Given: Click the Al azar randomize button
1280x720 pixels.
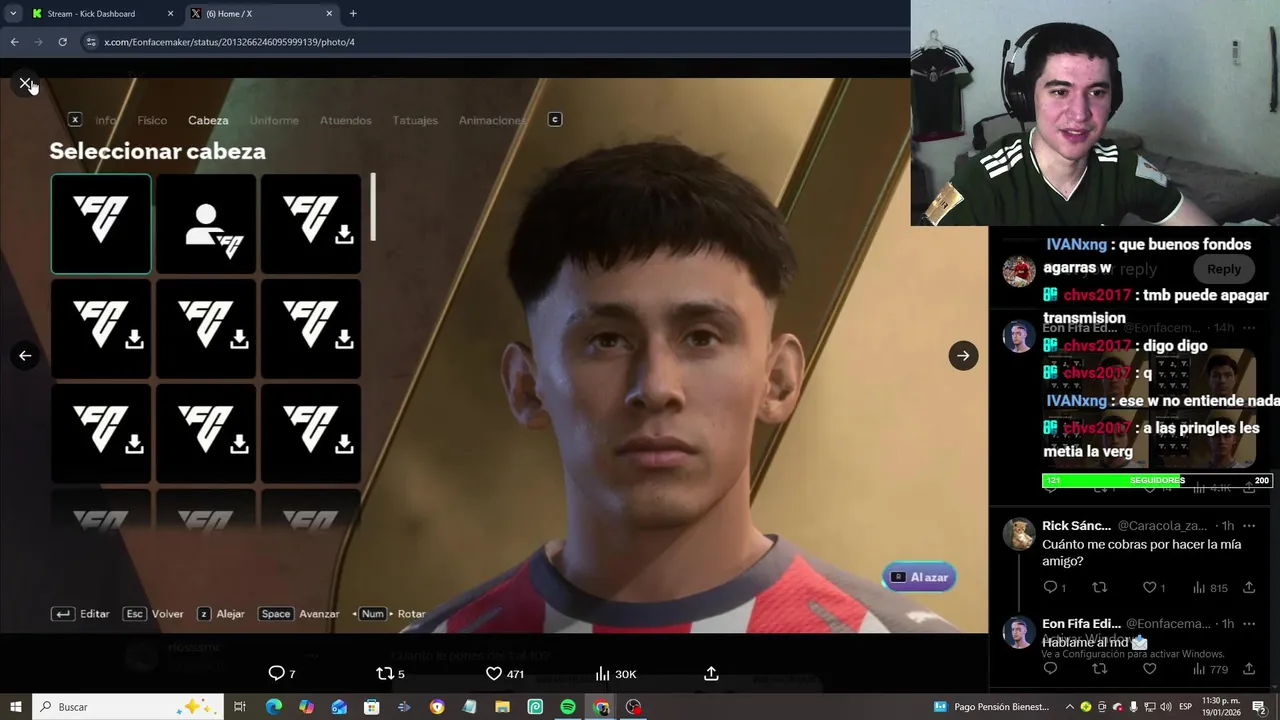Looking at the screenshot, I should tap(919, 577).
